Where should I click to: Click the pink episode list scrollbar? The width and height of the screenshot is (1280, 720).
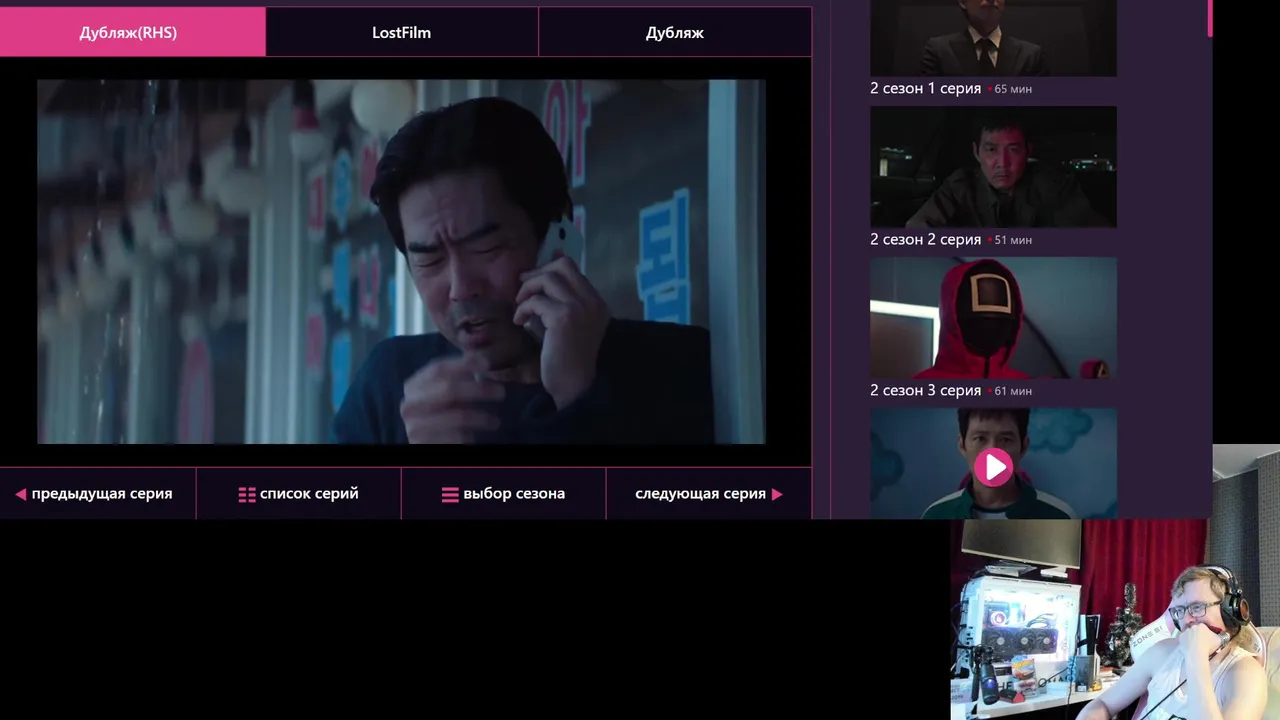[x=1210, y=18]
